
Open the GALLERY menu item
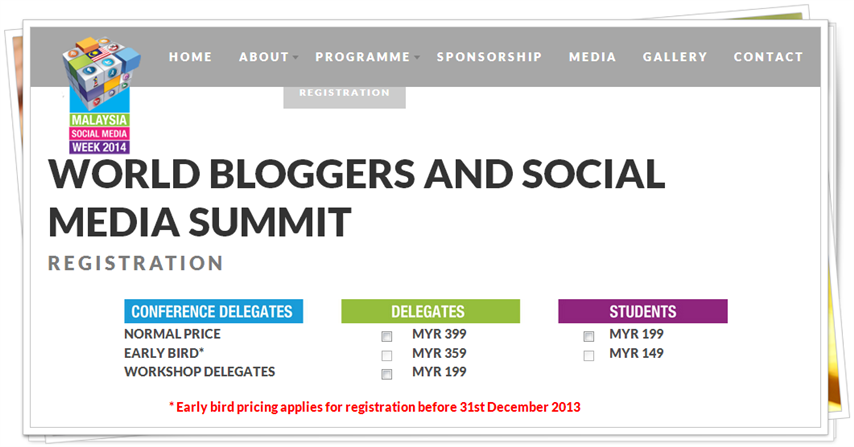pos(675,57)
